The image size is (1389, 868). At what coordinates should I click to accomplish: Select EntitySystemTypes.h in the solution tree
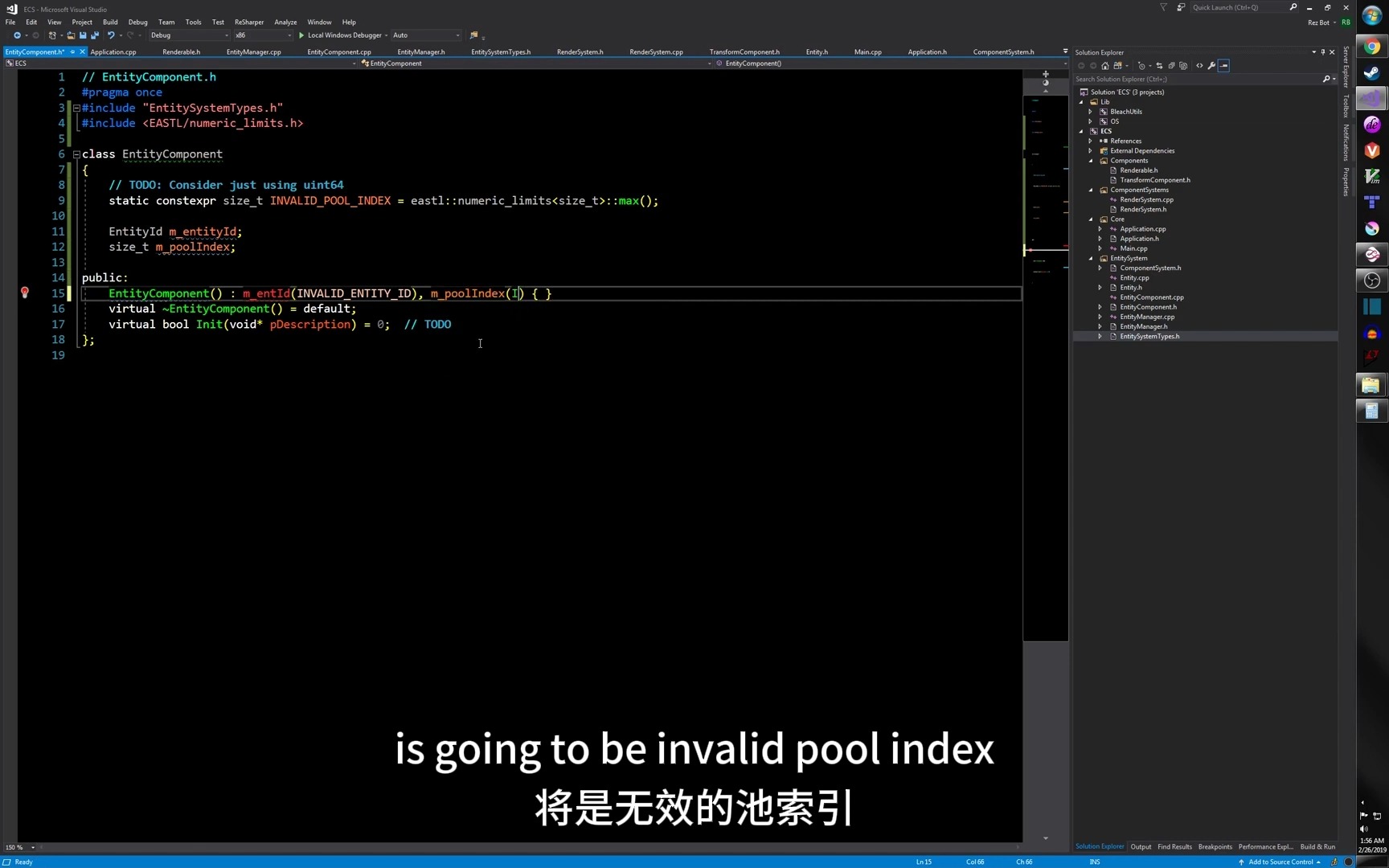(x=1149, y=336)
